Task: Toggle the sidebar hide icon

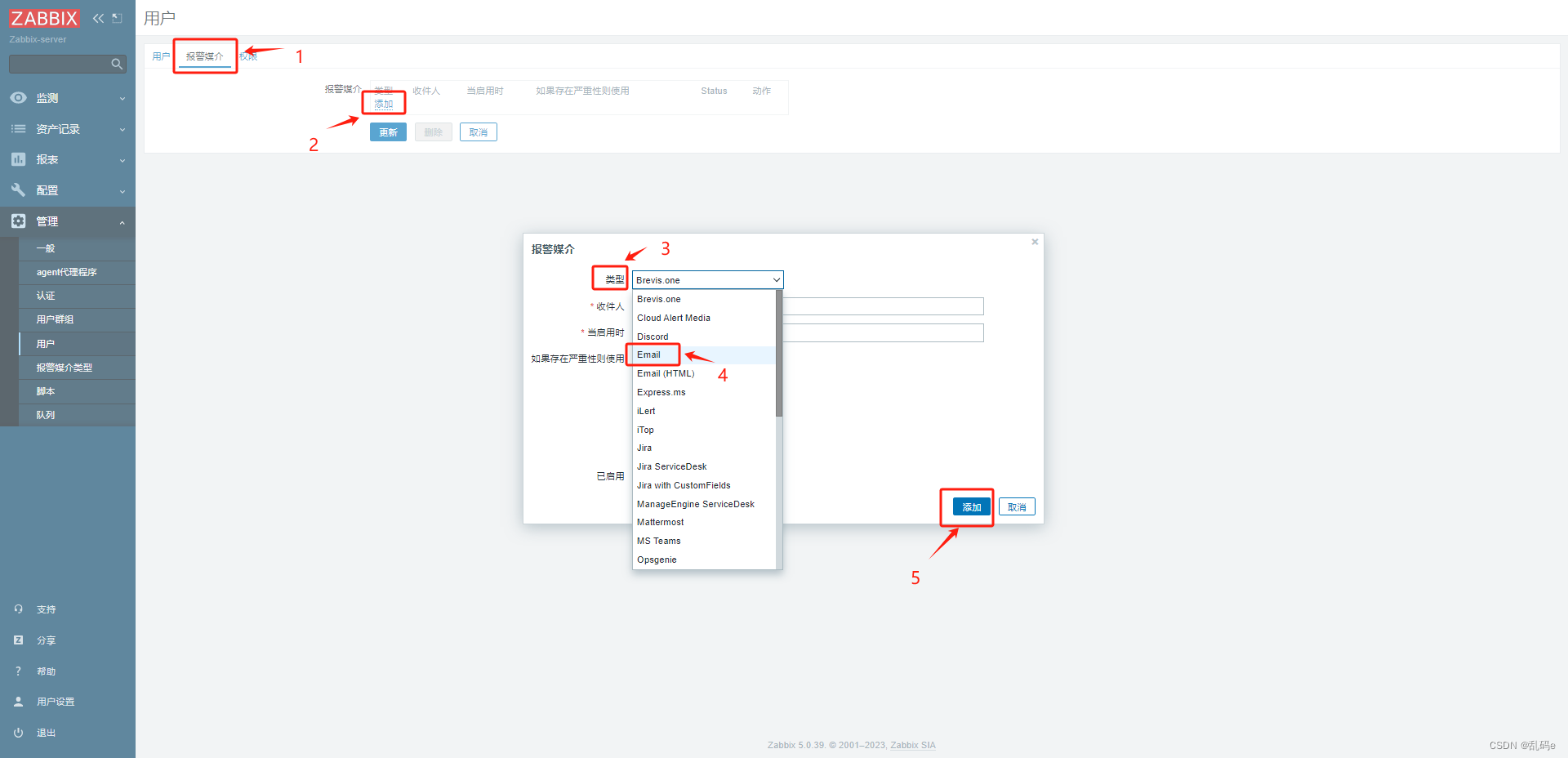Action: [118, 18]
